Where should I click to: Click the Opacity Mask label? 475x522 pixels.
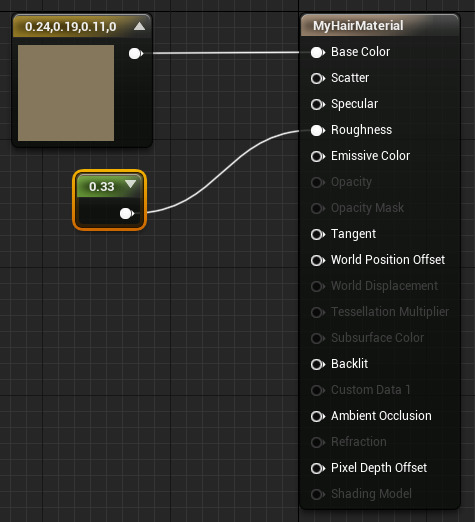[367, 208]
